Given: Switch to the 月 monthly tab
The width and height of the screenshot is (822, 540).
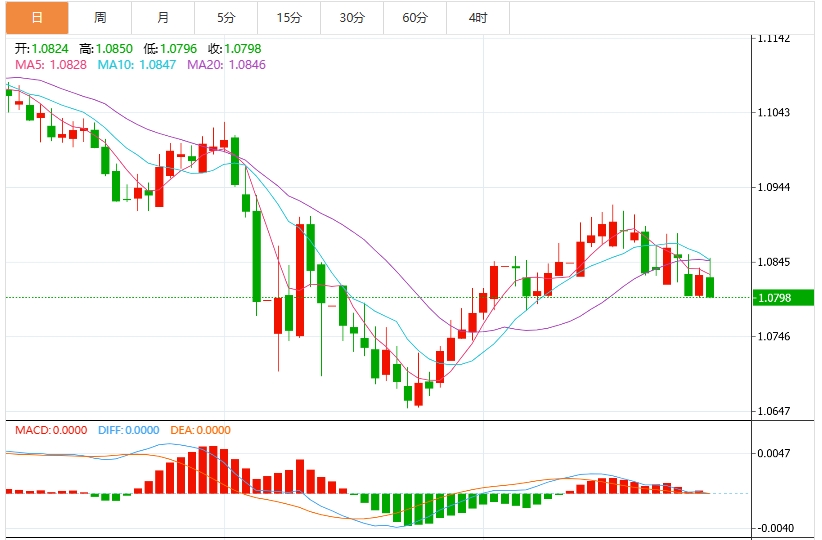Looking at the screenshot, I should pos(163,18).
